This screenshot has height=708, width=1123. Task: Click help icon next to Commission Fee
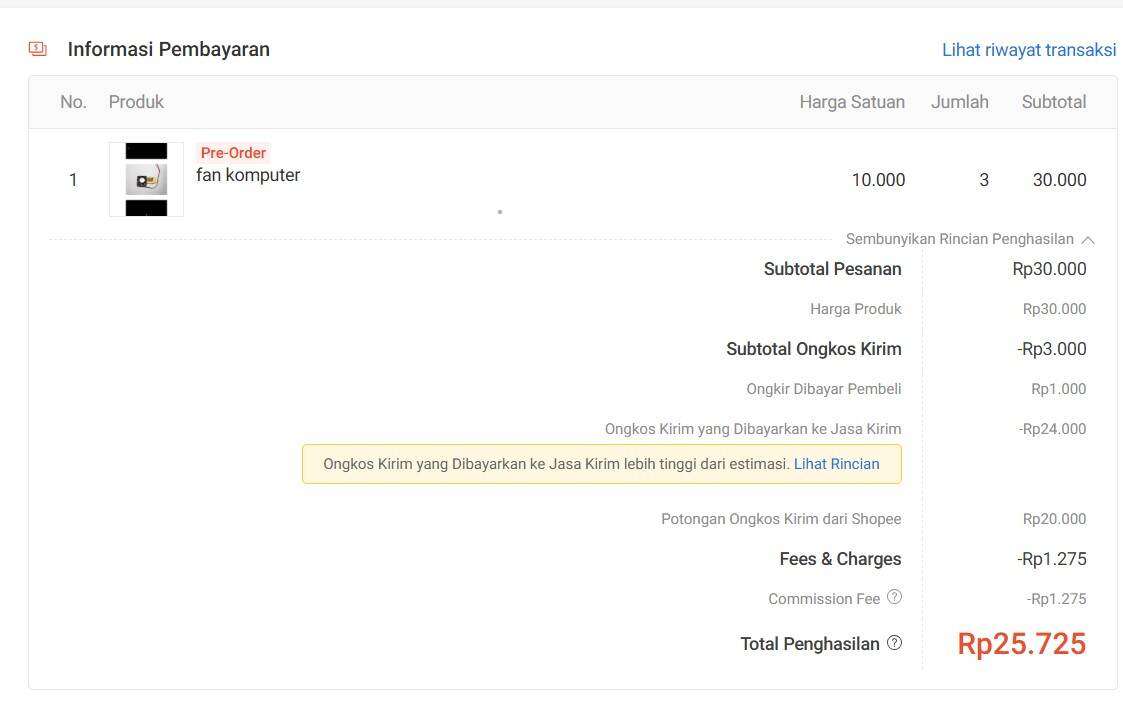tap(895, 597)
